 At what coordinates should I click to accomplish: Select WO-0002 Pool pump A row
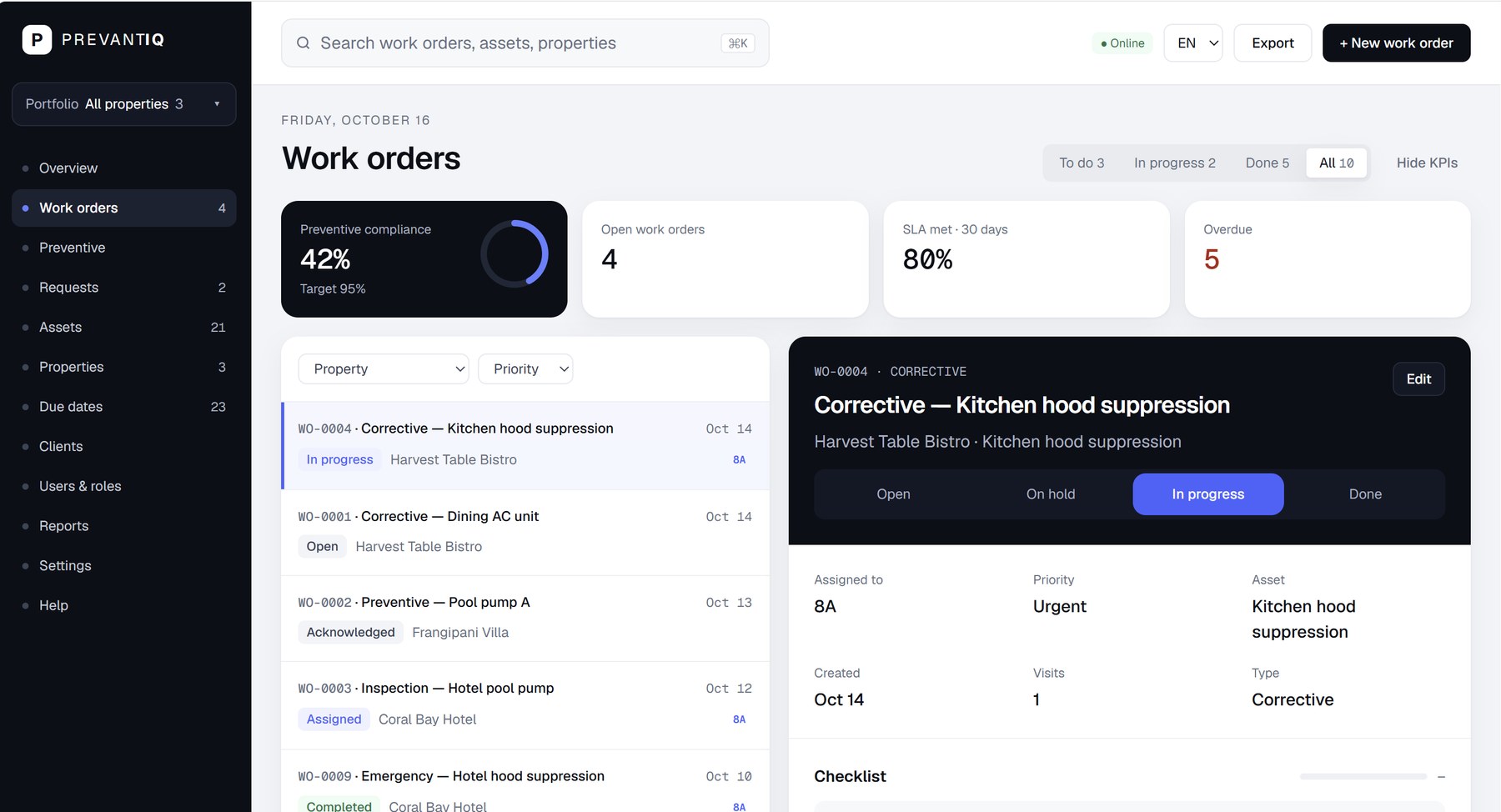click(525, 618)
